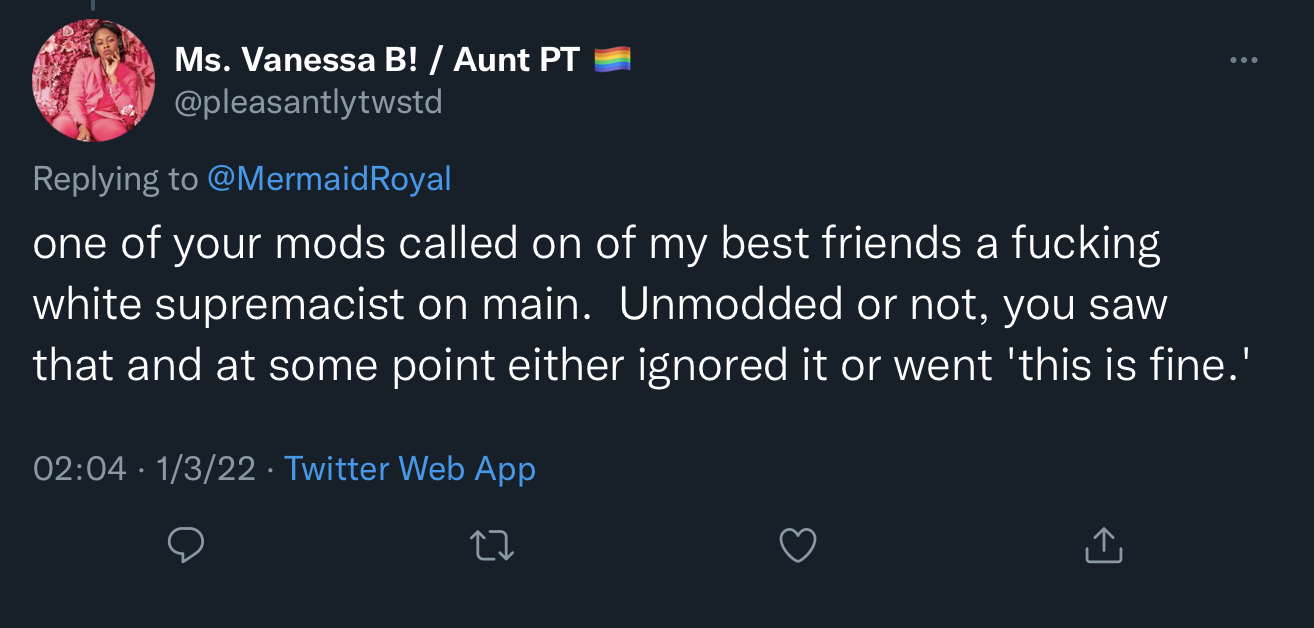
Task: Click the "Replying to" label text
Action: [x=115, y=179]
